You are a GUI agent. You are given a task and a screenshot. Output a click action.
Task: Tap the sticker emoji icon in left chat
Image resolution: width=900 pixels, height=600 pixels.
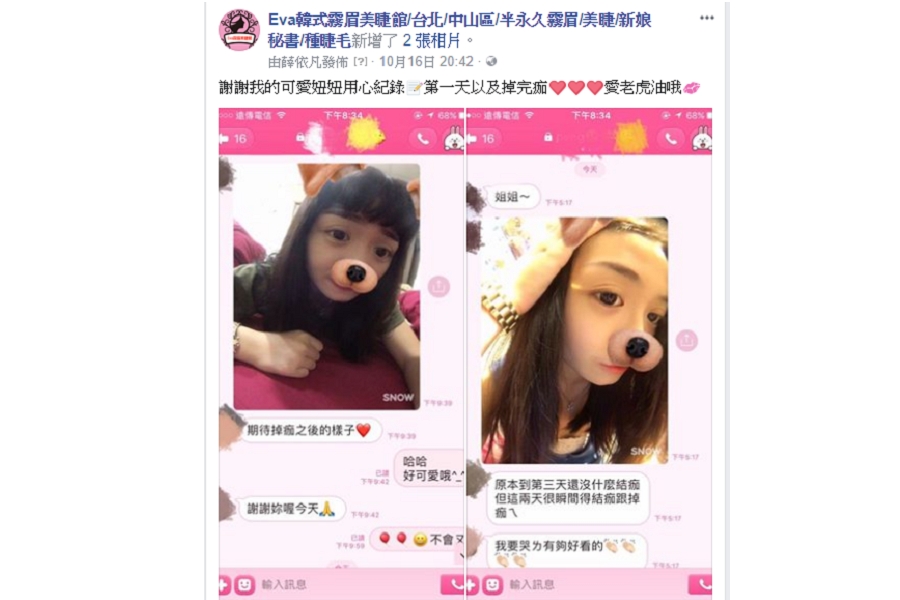click(244, 584)
